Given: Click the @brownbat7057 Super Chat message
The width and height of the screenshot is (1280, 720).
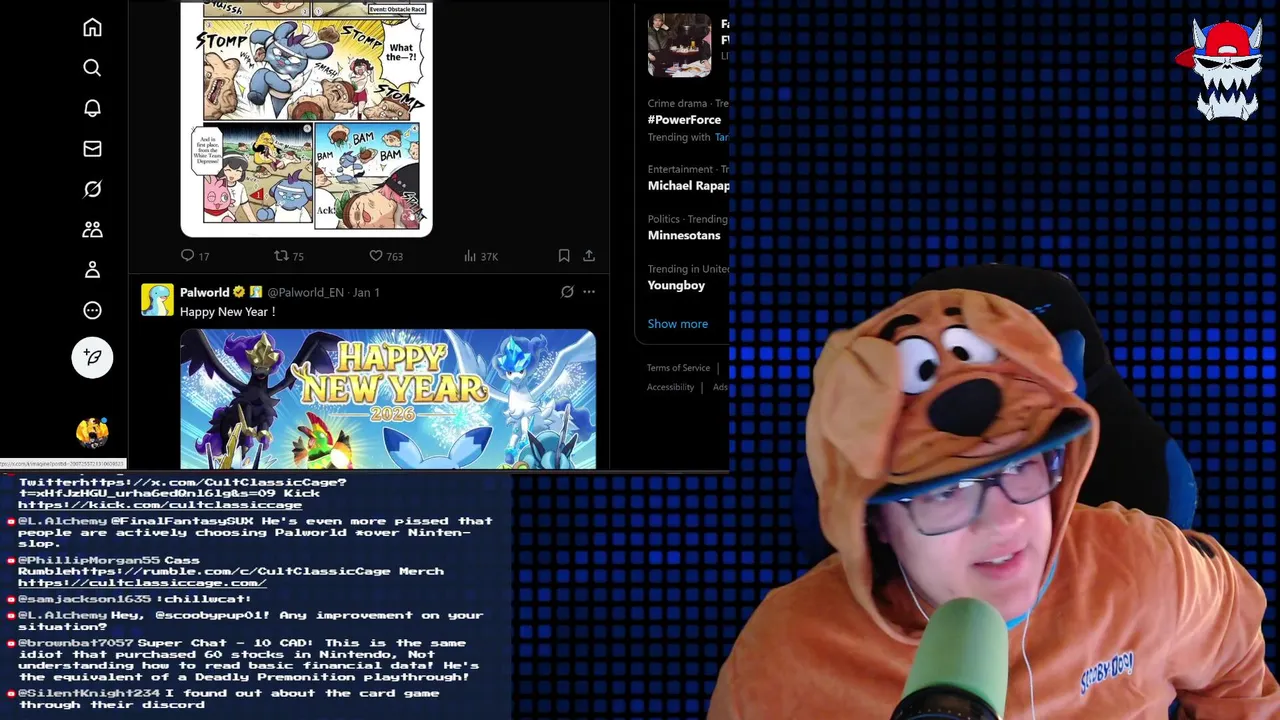Looking at the screenshot, I should tap(248, 660).
